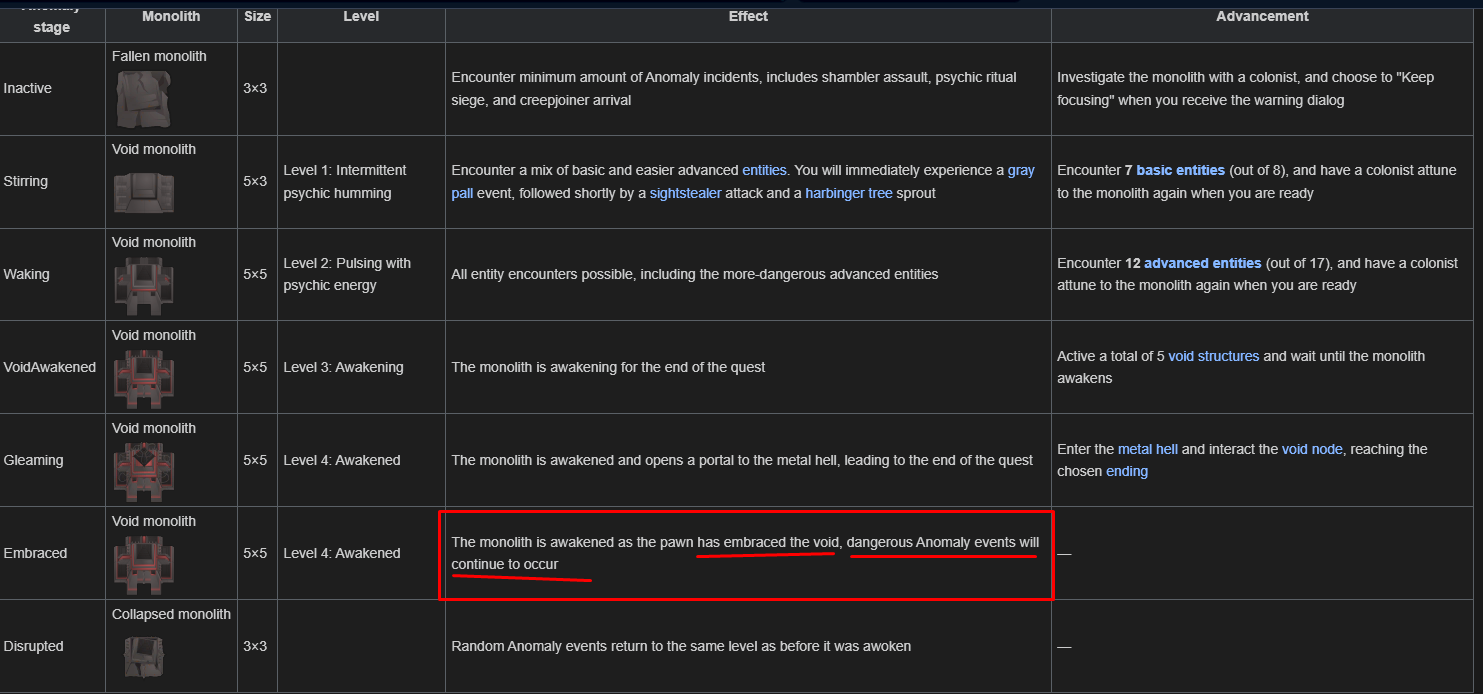Follow the 'basic entities' link

coord(1181,170)
